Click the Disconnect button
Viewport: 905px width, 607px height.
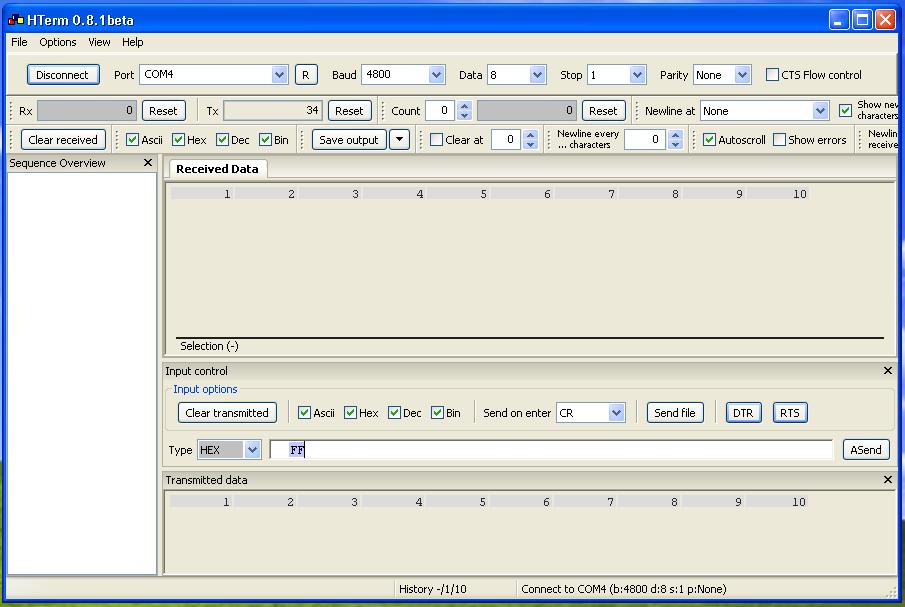(x=62, y=74)
